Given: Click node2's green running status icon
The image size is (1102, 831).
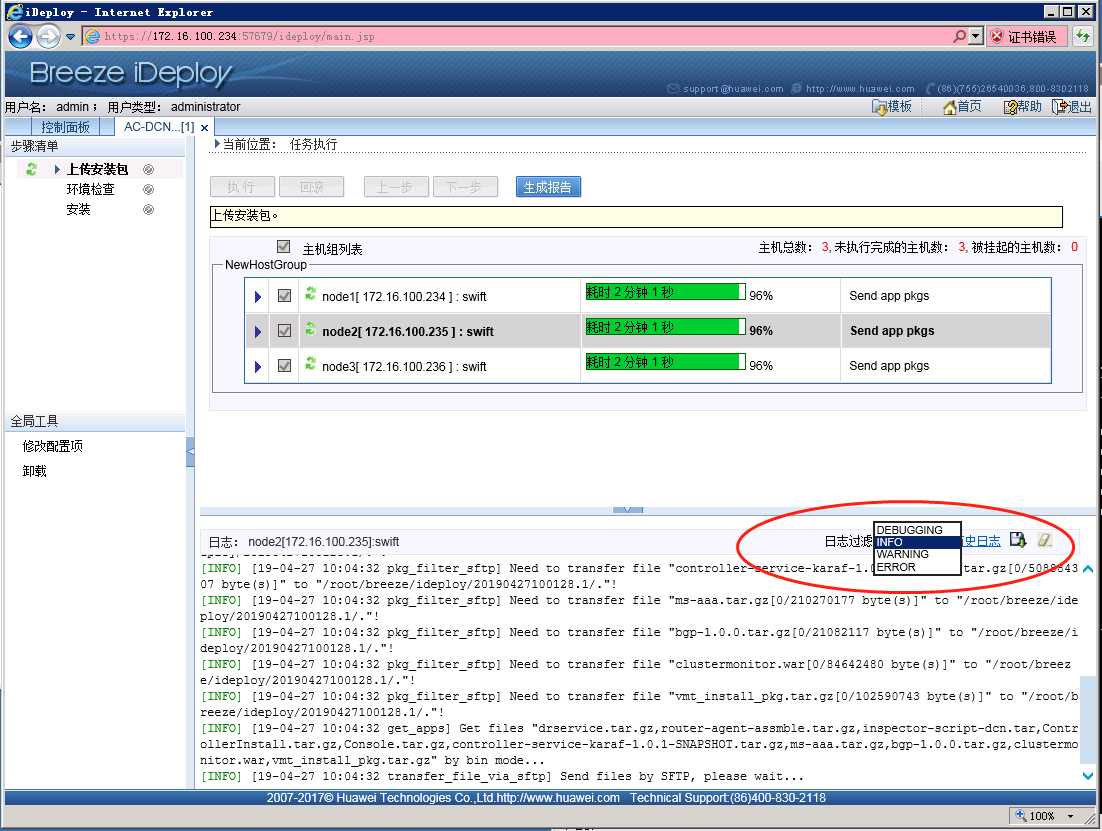Looking at the screenshot, I should [x=310, y=329].
